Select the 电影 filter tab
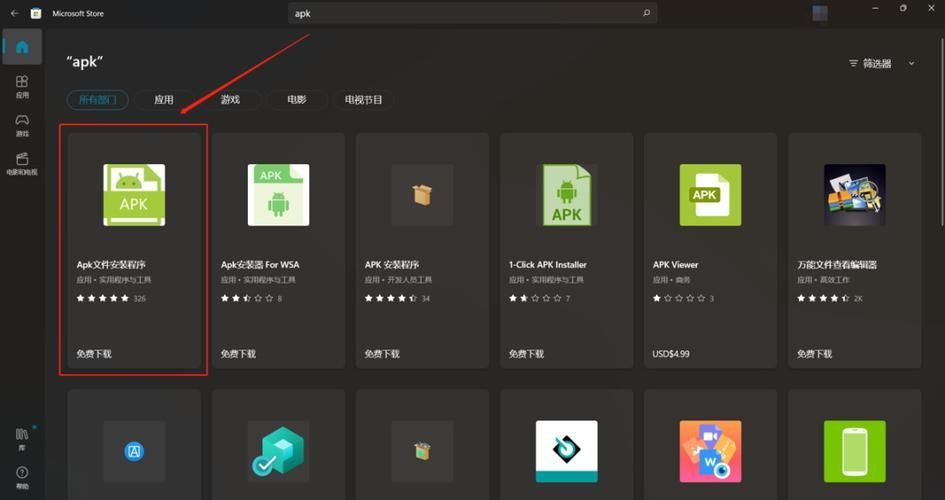945x500 pixels. click(297, 99)
